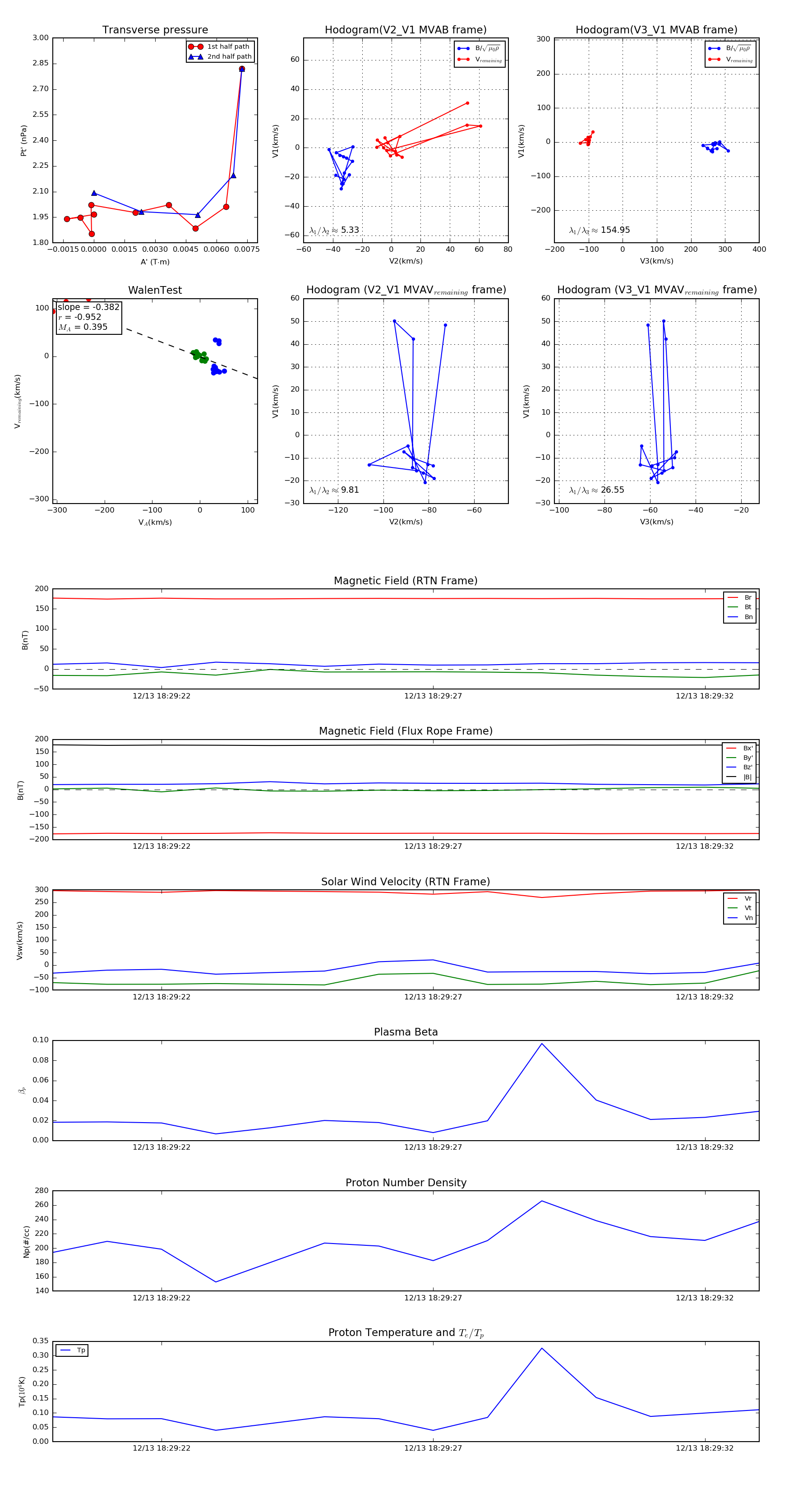Click "12/13 18:29:22" tick under Magnetic Field RTN plot

pyautogui.click(x=161, y=696)
